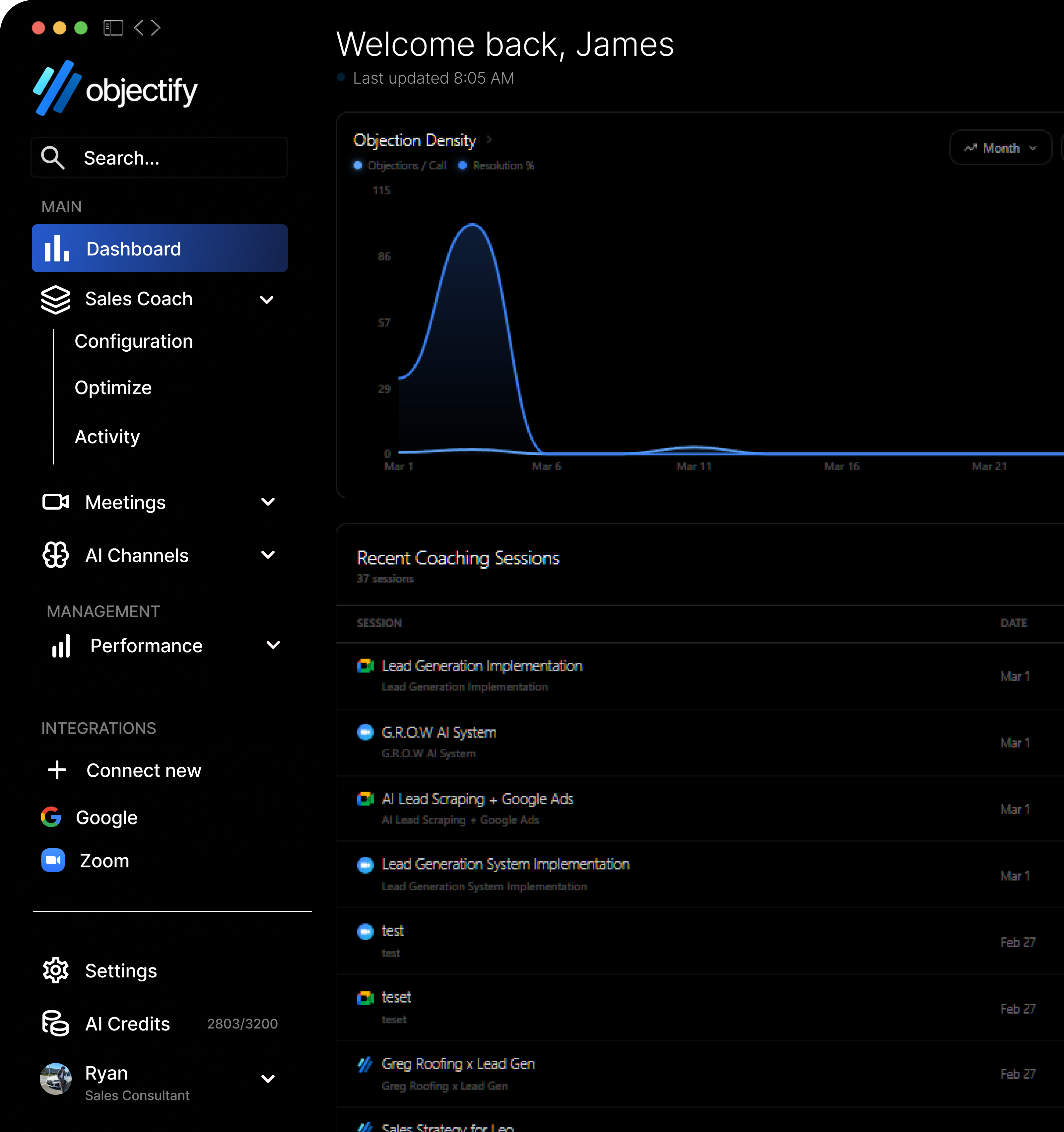Click the plus icon beside Connect new
Screen dimensions: 1064x1132
coord(57,770)
